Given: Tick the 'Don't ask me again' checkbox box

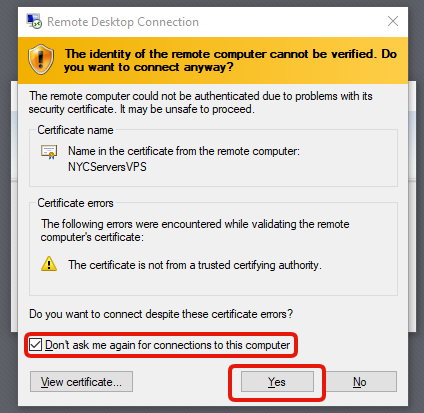Looking at the screenshot, I should (35, 345).
